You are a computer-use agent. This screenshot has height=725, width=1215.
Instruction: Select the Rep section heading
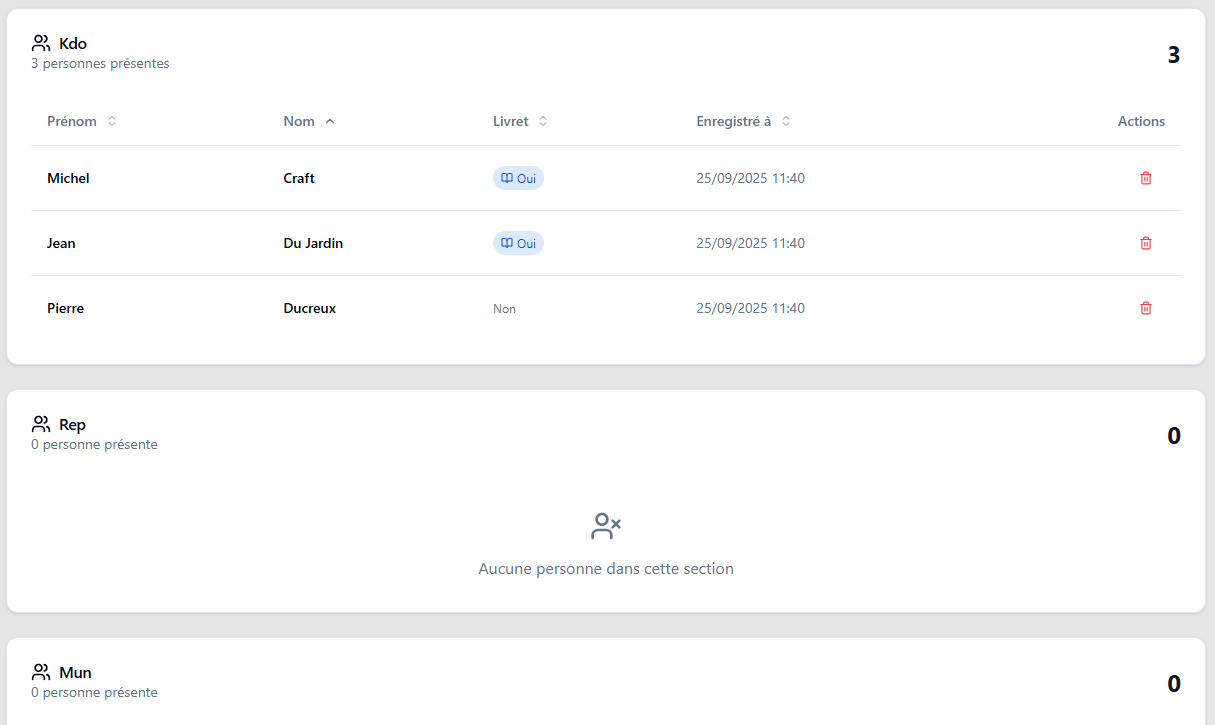pyautogui.click(x=72, y=425)
